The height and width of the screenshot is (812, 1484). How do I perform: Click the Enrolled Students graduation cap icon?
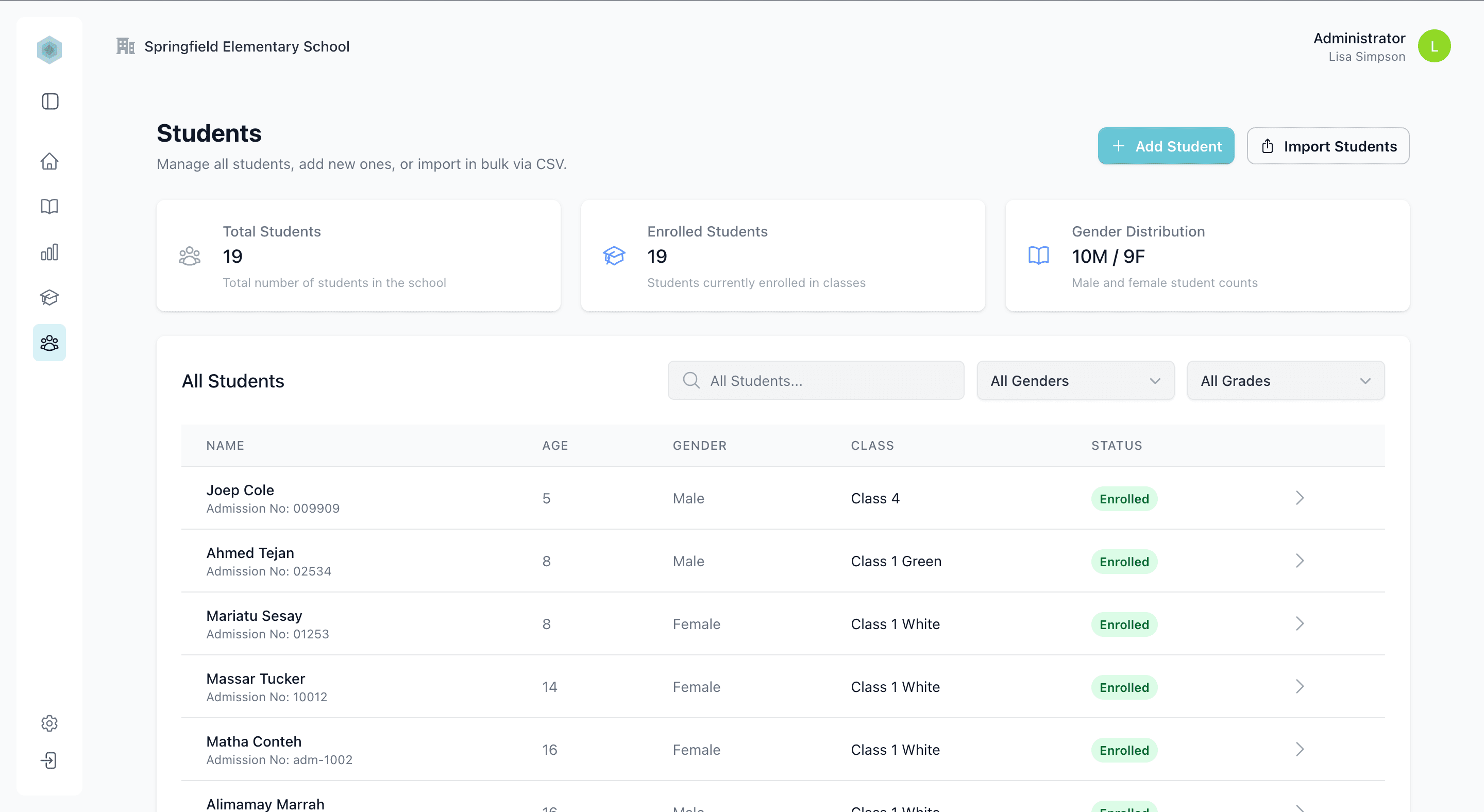point(614,256)
